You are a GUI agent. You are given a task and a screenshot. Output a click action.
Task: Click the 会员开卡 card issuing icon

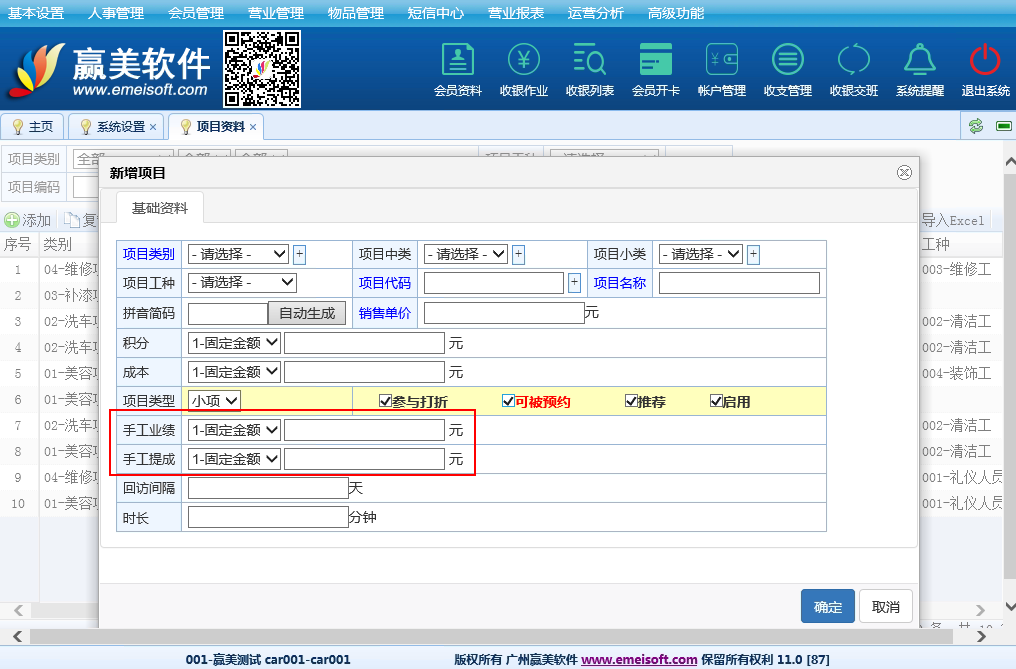[x=656, y=60]
